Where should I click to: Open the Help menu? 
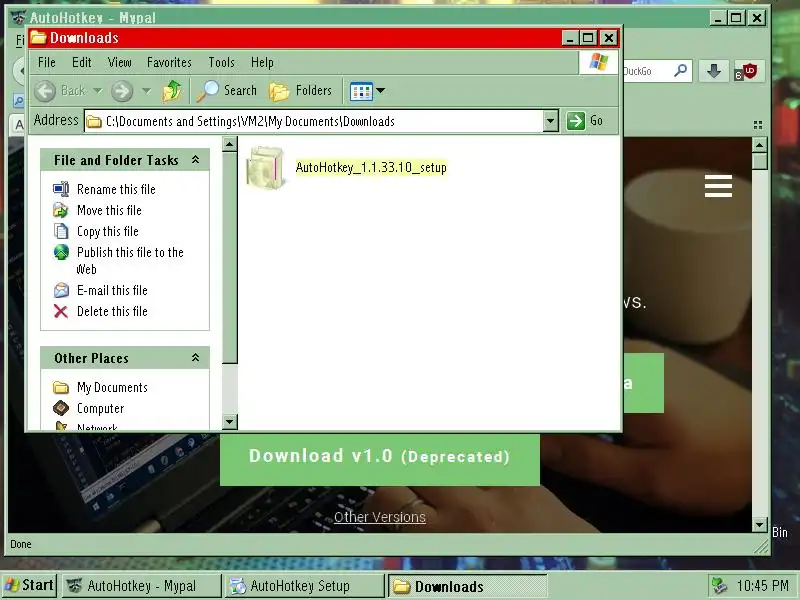262,62
